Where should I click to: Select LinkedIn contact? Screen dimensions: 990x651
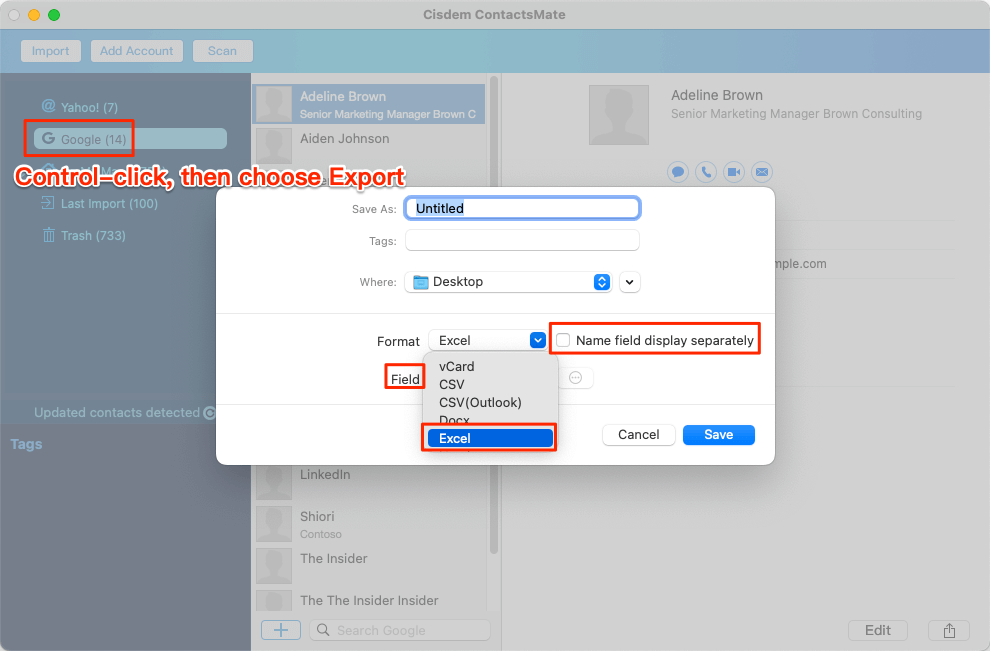pyautogui.click(x=369, y=481)
